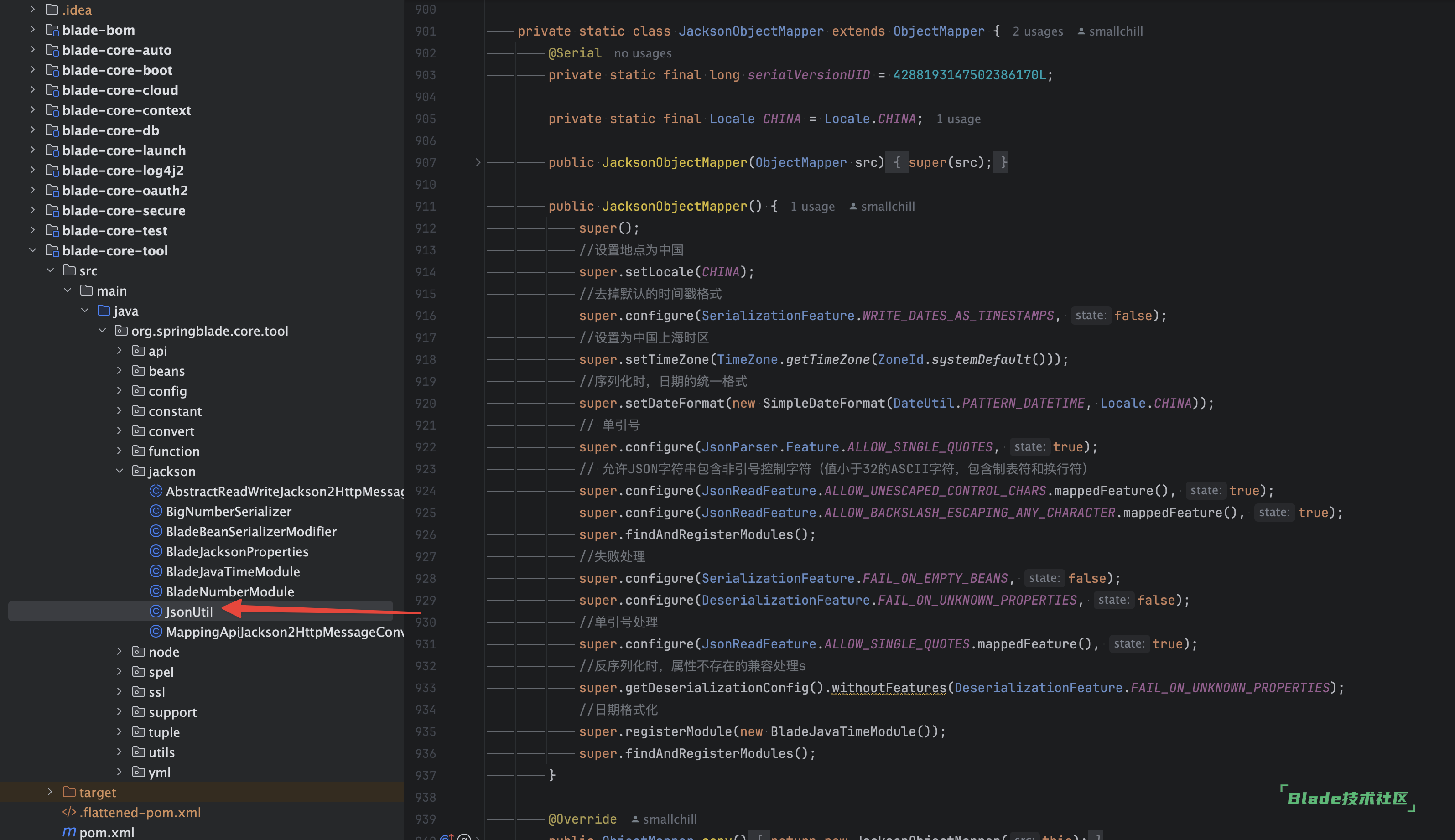Click serialVersionUID in the editor

point(808,75)
